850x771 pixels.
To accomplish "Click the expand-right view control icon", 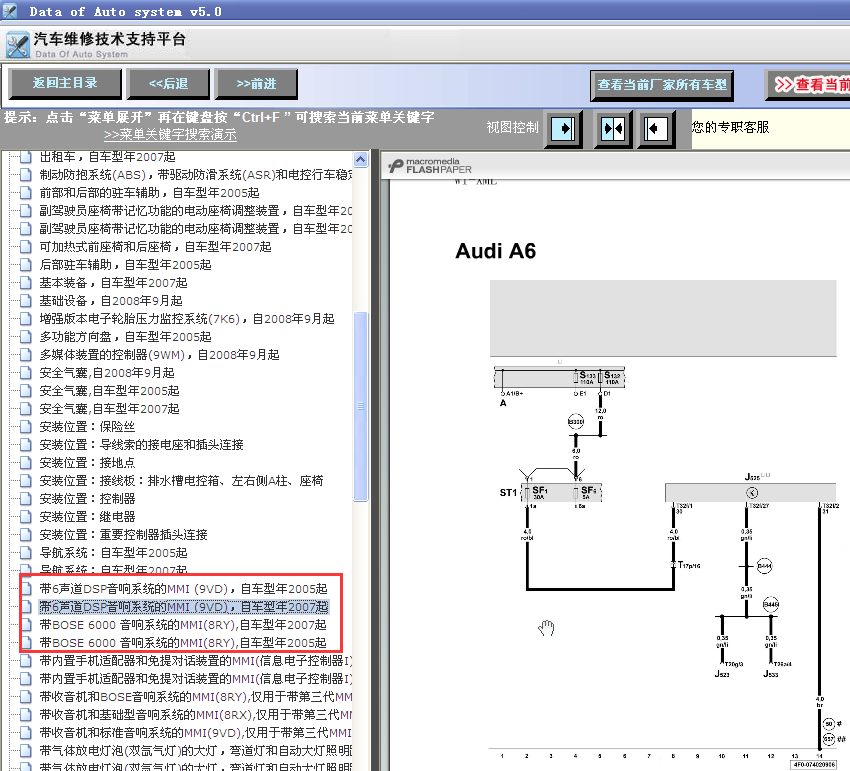I will pyautogui.click(x=563, y=128).
